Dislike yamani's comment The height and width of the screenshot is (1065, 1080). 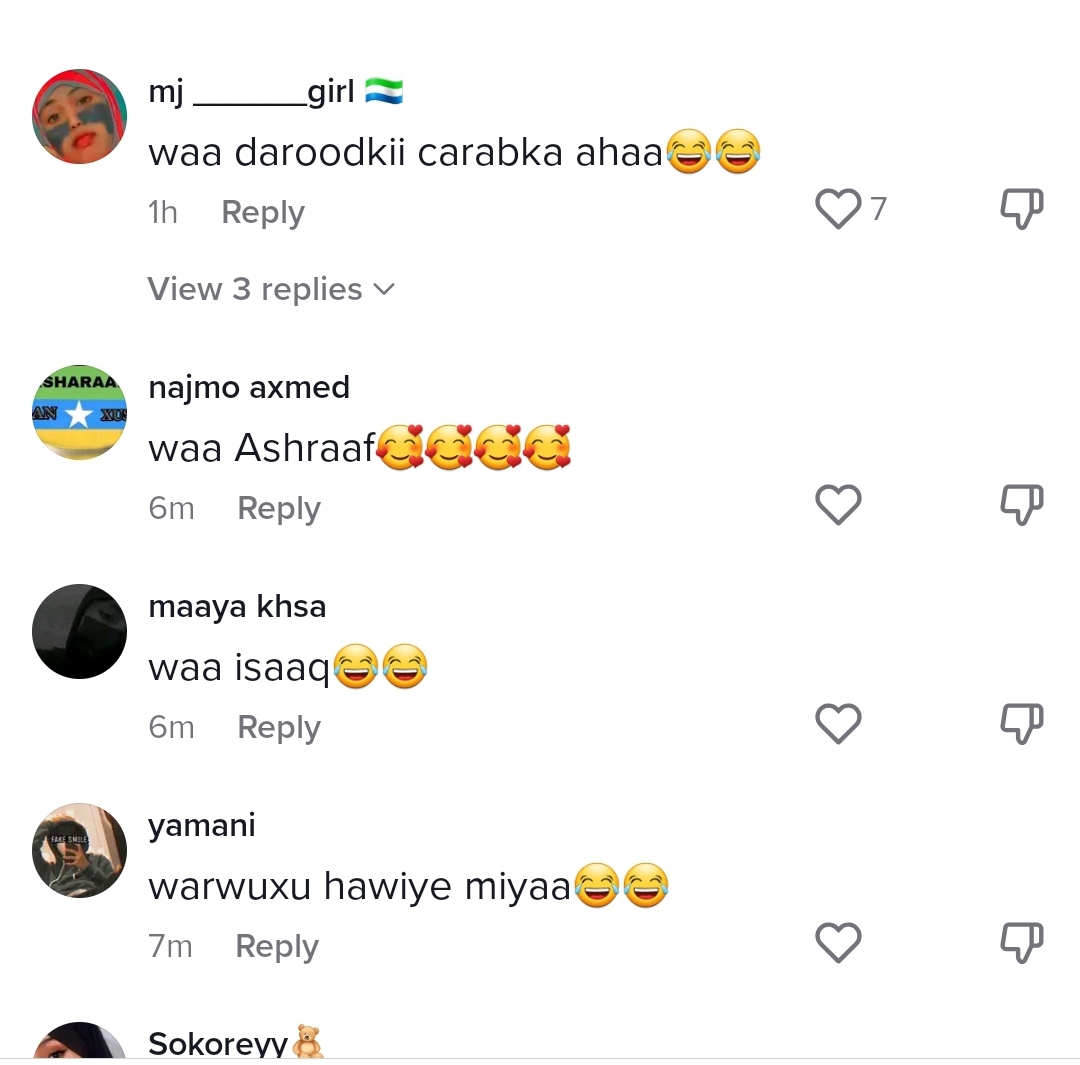click(x=1021, y=942)
